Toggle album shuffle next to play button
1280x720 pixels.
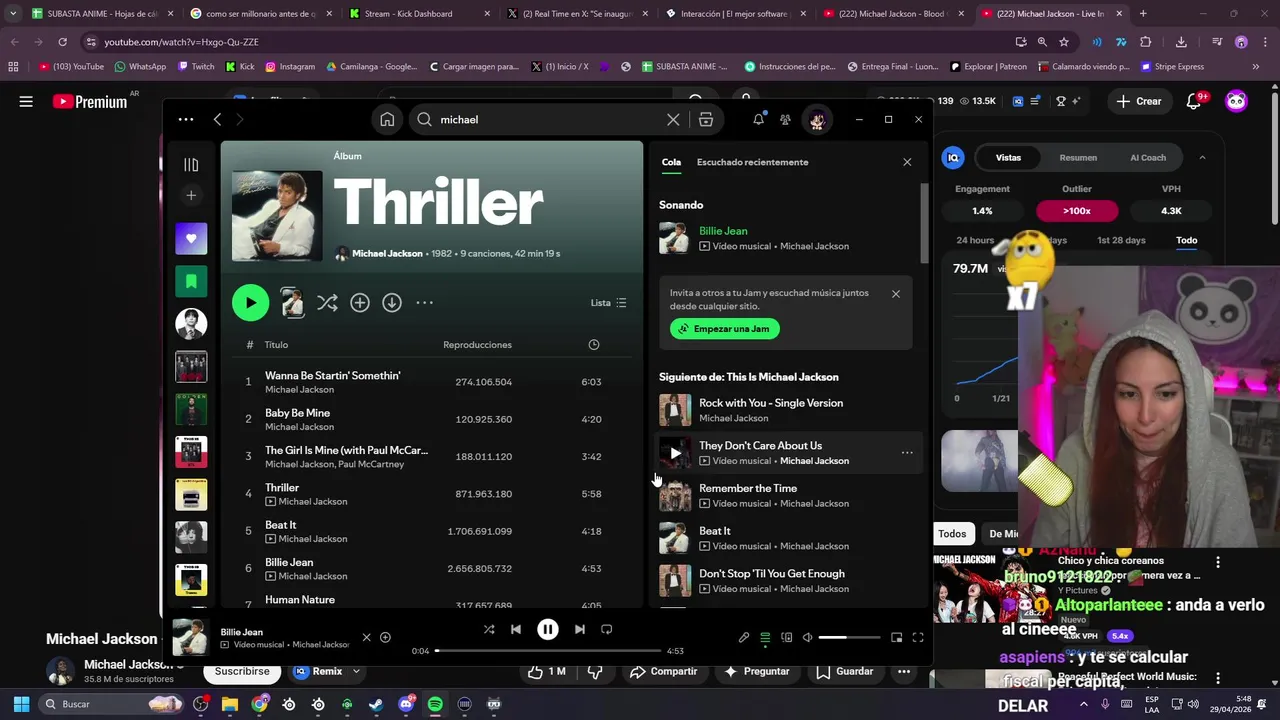327,303
